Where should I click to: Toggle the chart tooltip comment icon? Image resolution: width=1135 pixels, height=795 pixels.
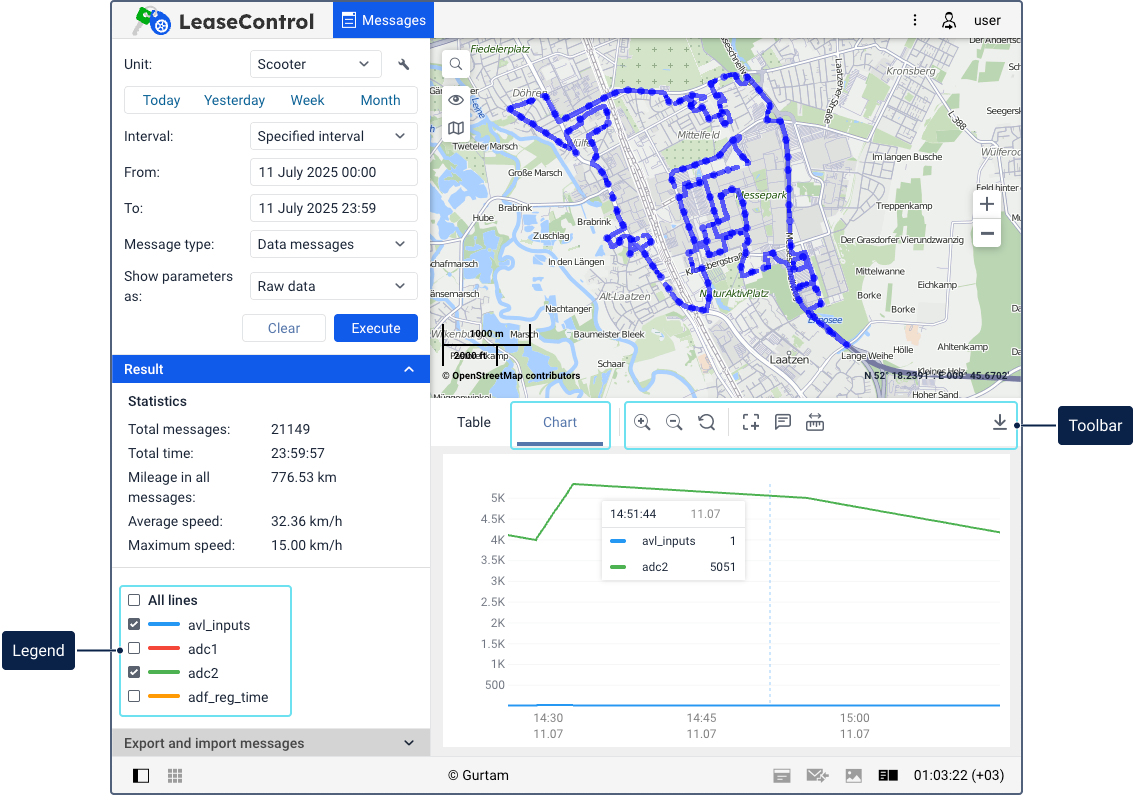click(782, 422)
